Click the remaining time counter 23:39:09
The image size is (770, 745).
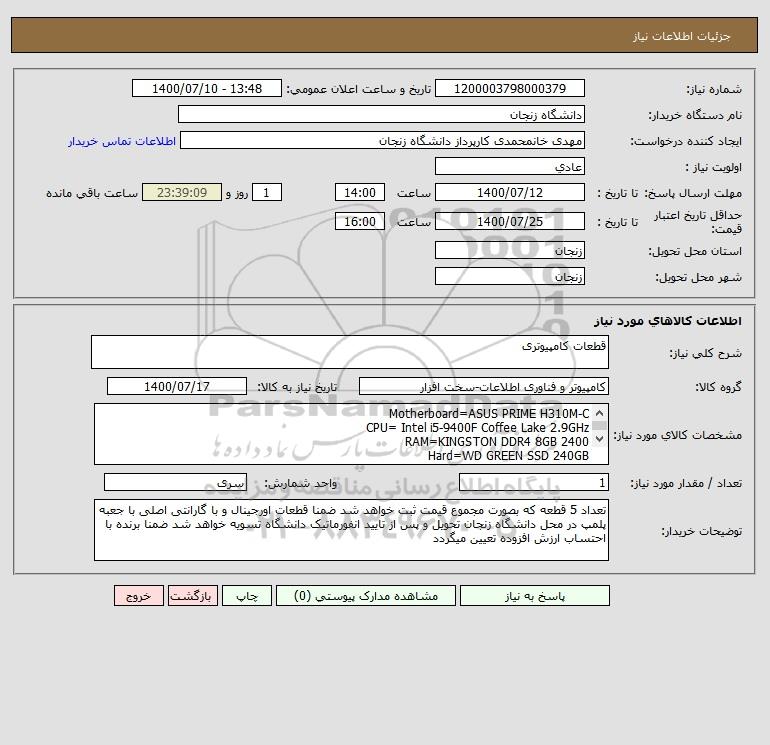[x=182, y=193]
